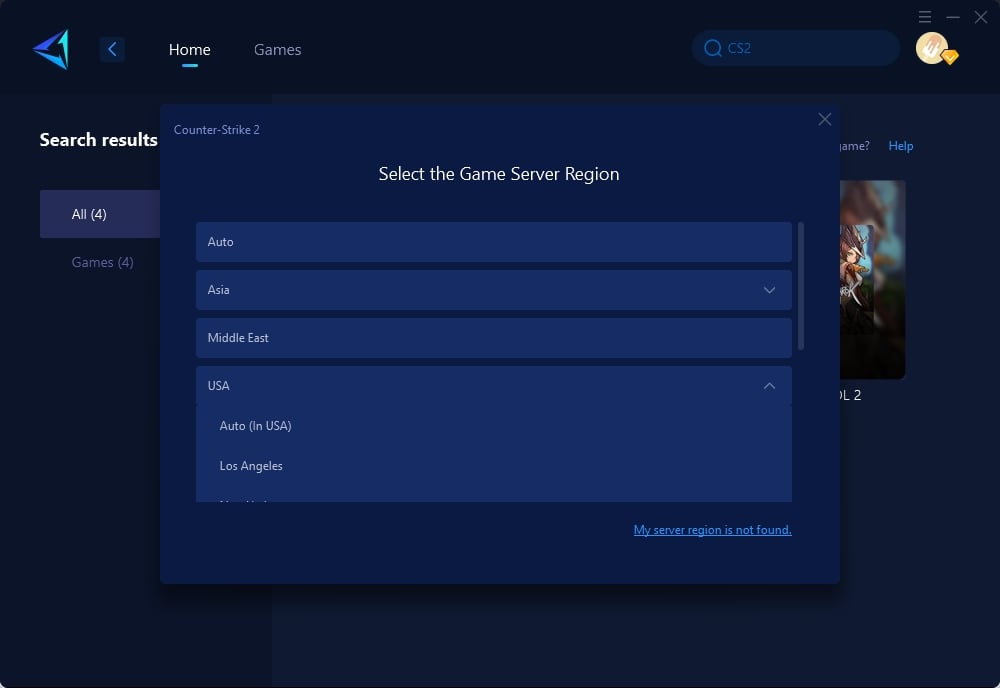Close the application window
The height and width of the screenshot is (688, 1000).
981,17
